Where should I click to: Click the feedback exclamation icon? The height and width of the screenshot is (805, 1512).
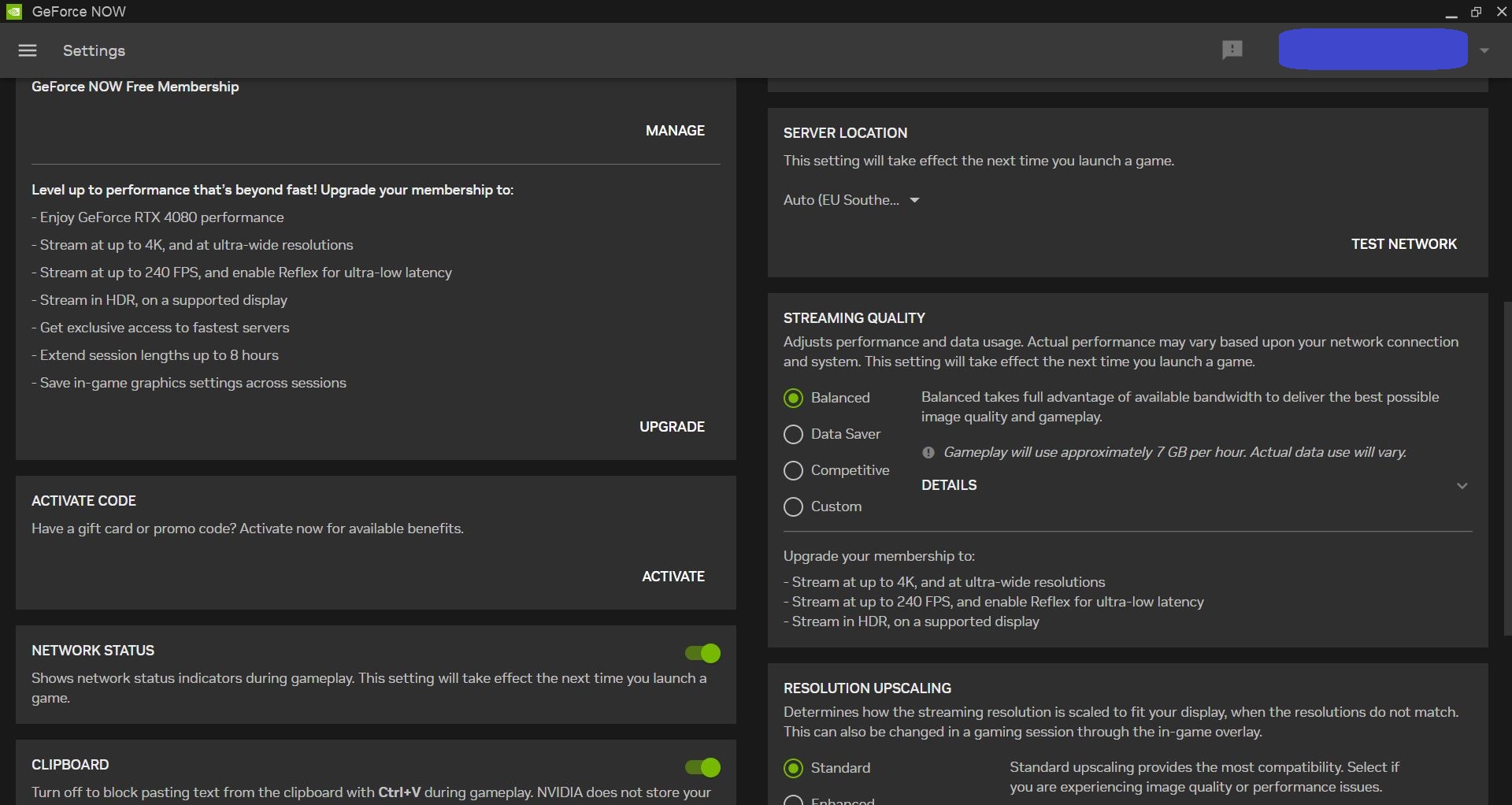coord(1232,50)
